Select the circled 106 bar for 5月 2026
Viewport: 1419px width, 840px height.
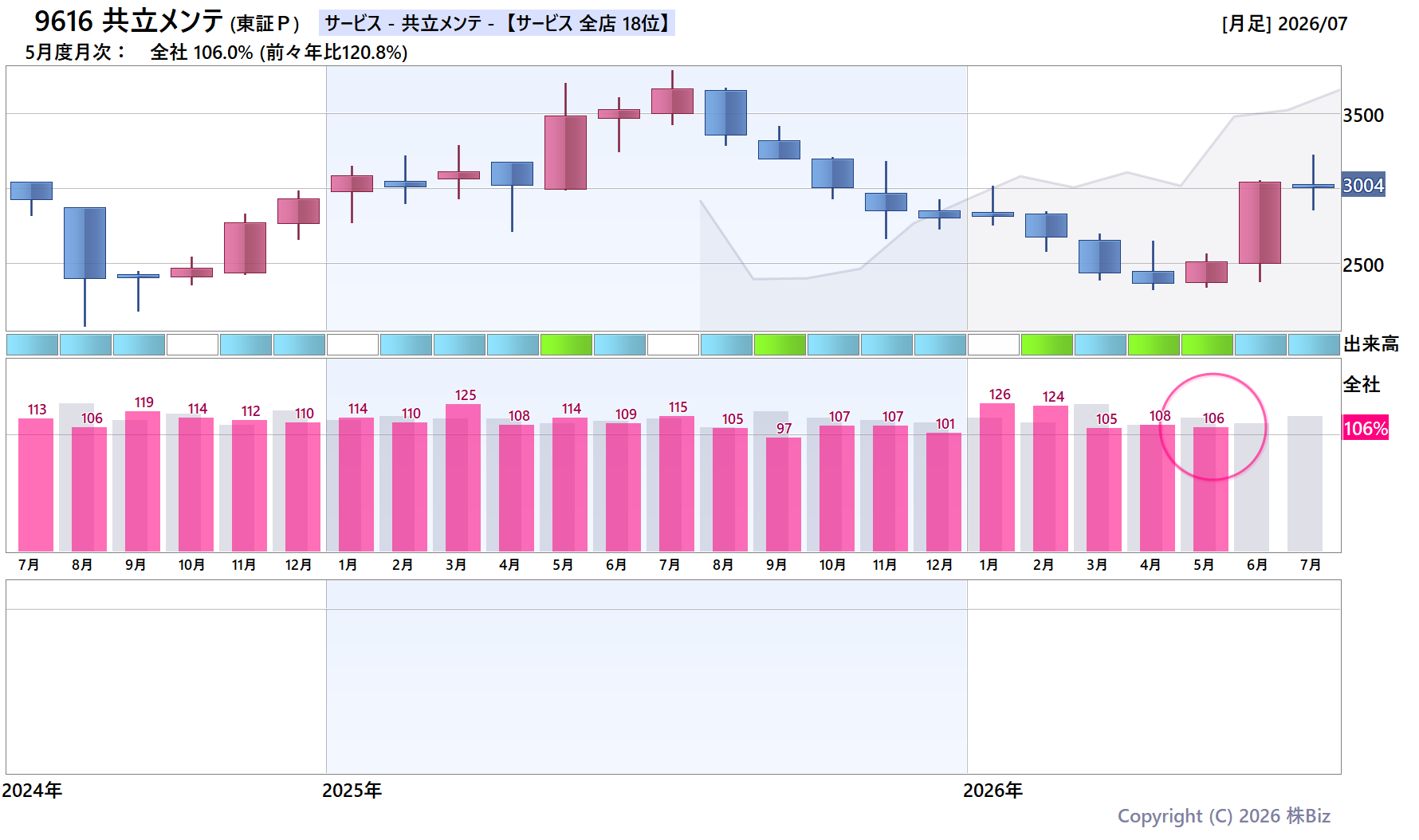(1210, 489)
